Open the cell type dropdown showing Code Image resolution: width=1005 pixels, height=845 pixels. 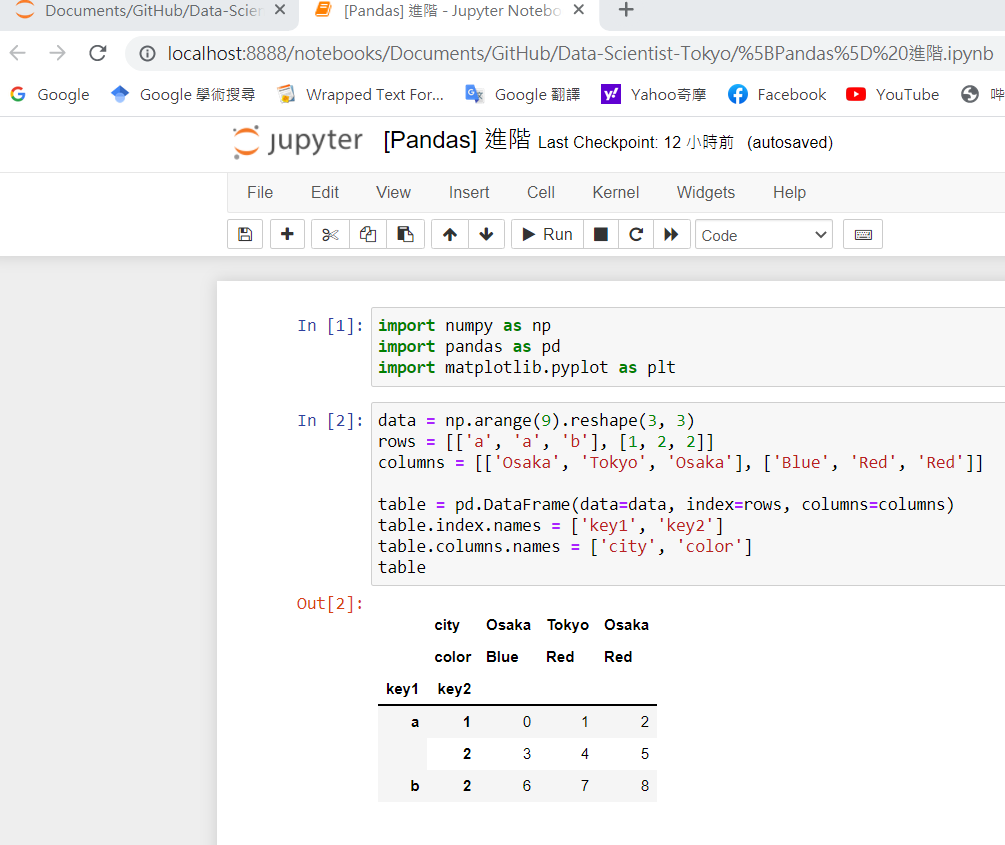(x=763, y=233)
